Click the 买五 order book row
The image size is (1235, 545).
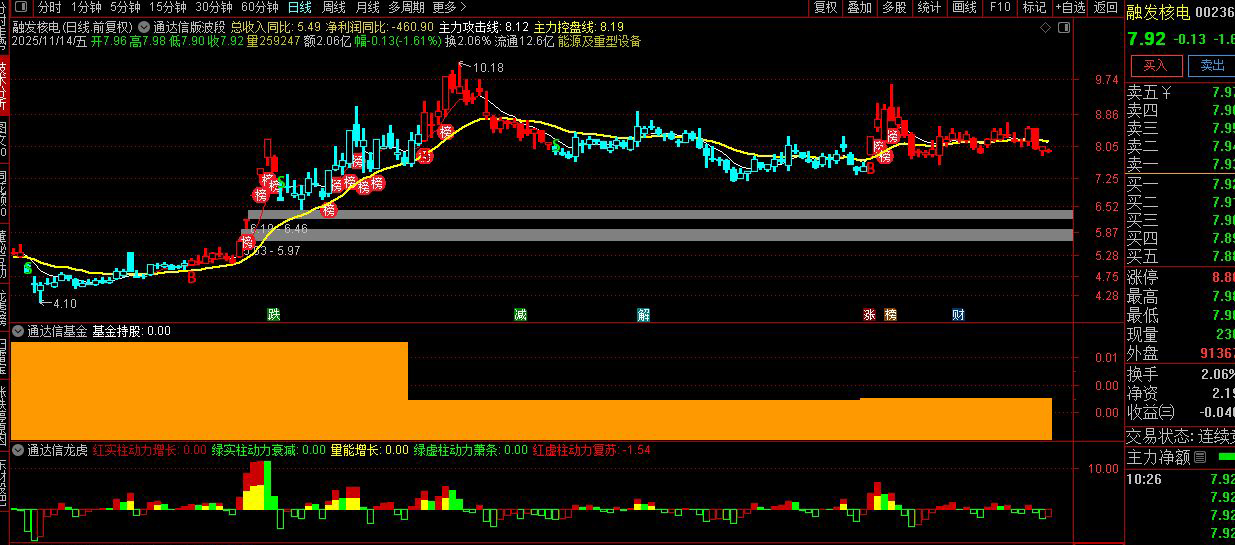tap(1180, 256)
